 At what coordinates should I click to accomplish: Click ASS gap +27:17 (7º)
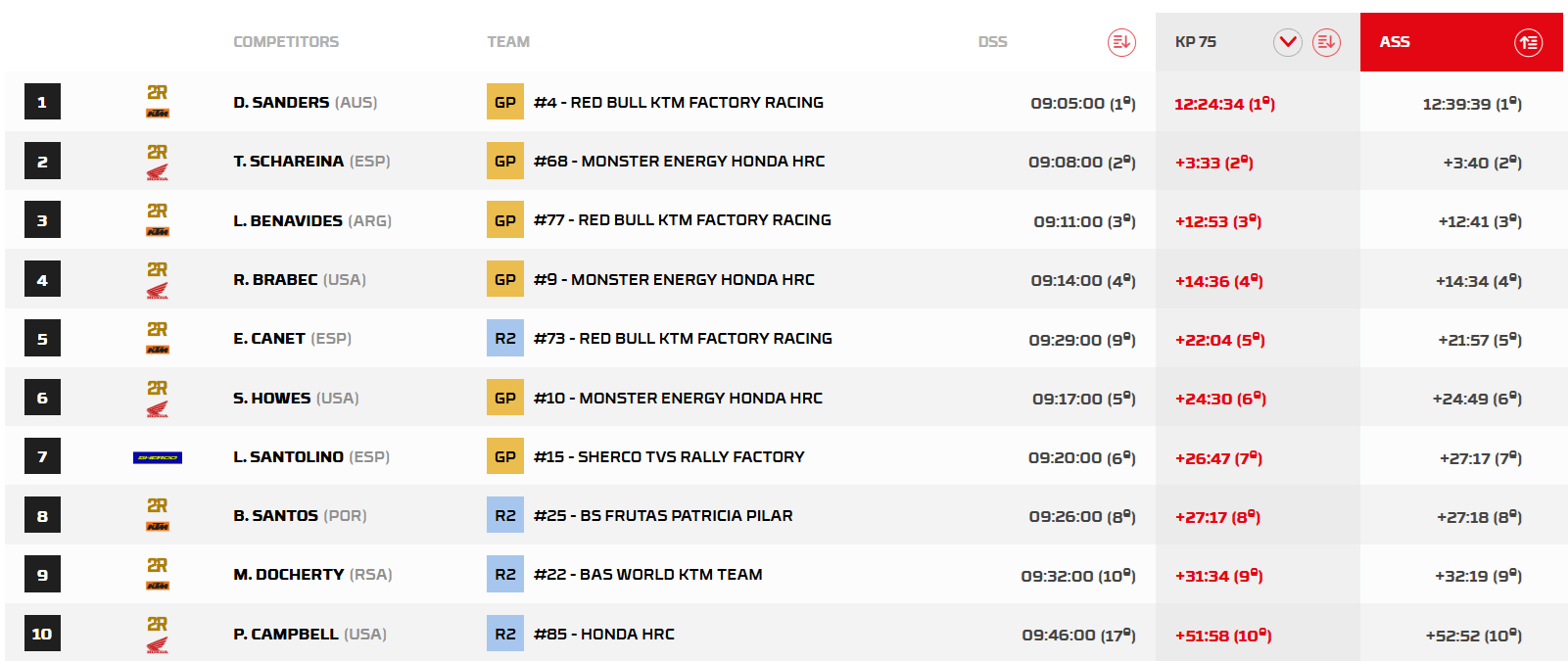click(1481, 457)
